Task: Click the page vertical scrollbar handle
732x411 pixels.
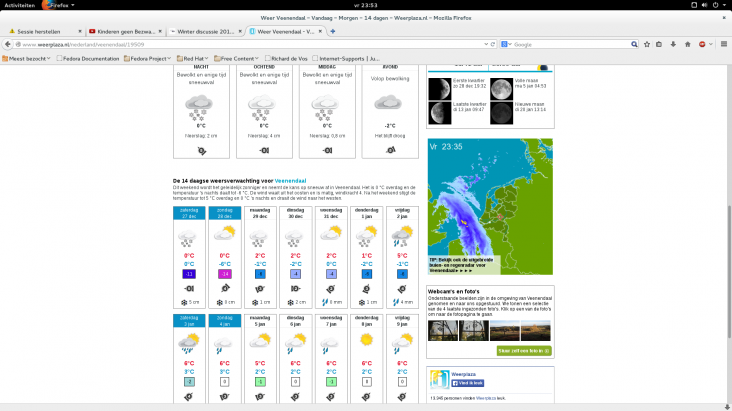Action: pos(729,271)
